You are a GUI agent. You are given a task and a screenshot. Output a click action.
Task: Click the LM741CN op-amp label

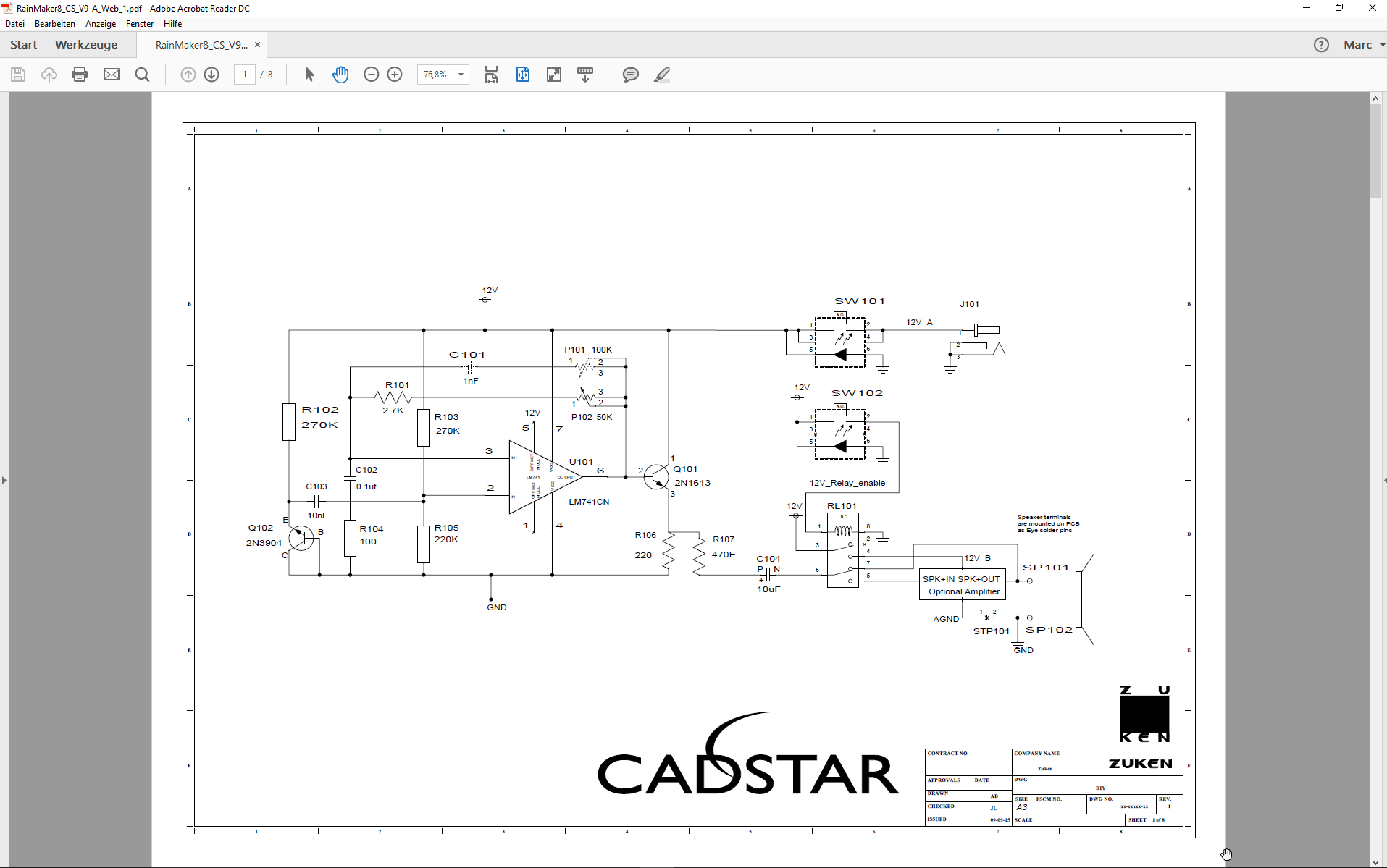point(589,502)
